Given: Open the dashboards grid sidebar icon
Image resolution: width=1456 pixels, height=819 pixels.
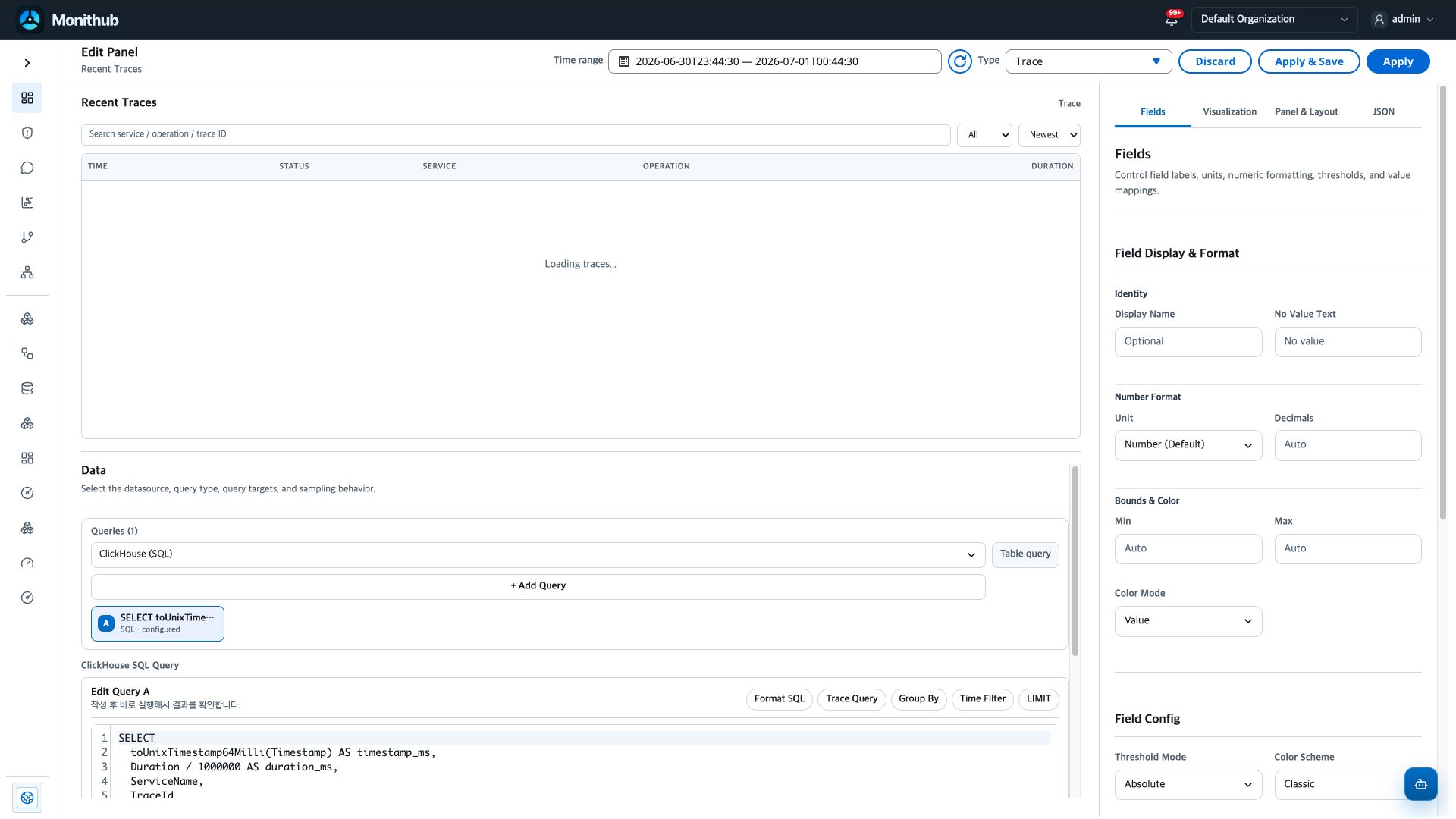Looking at the screenshot, I should (x=27, y=98).
